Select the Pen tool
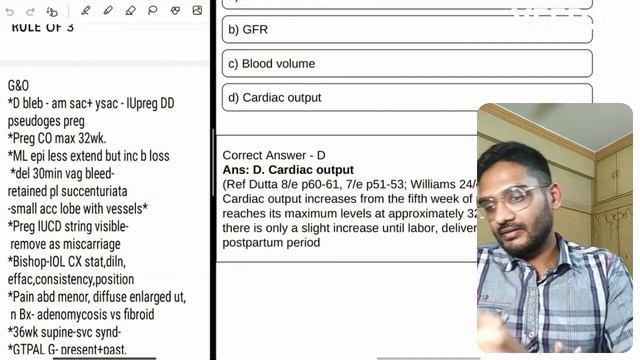This screenshot has width=640, height=360. click(85, 11)
